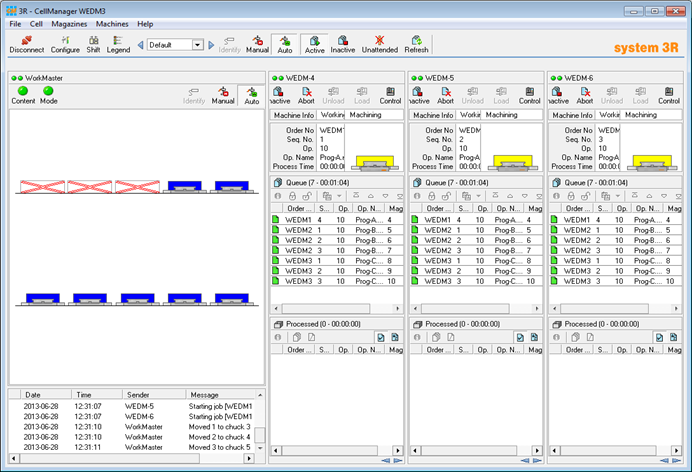Open the Magazines menu

[x=69, y=24]
